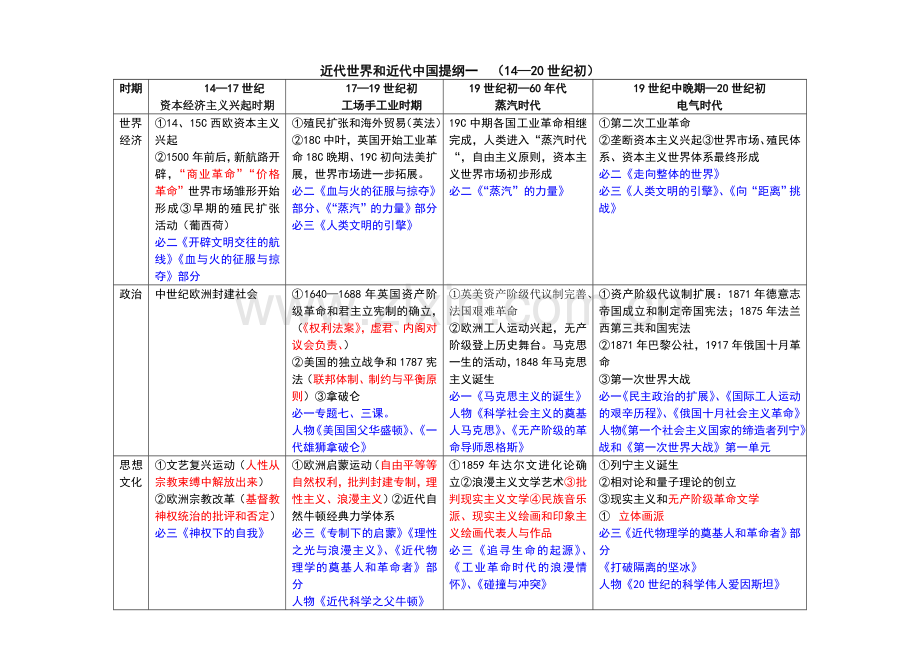This screenshot has height=651, width=920.
Task: Select the 思想文化 row label
Action: point(130,474)
